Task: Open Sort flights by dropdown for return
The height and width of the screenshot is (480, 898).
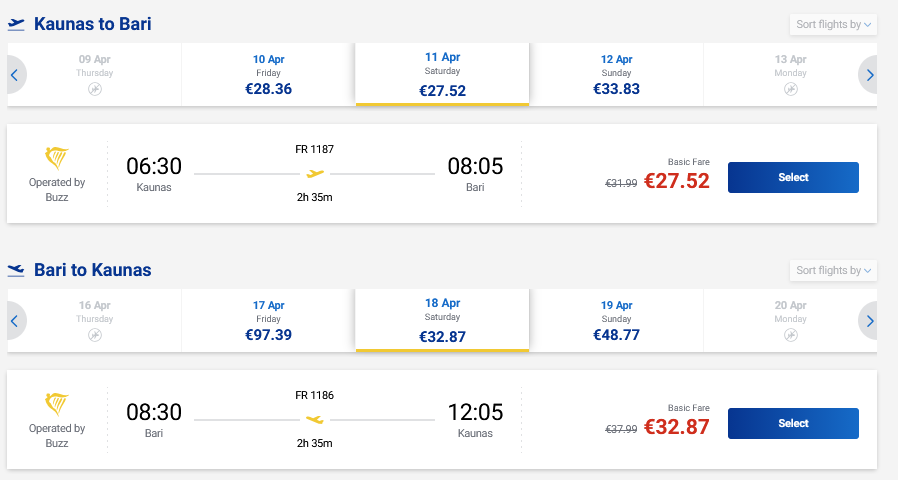Action: (x=832, y=270)
